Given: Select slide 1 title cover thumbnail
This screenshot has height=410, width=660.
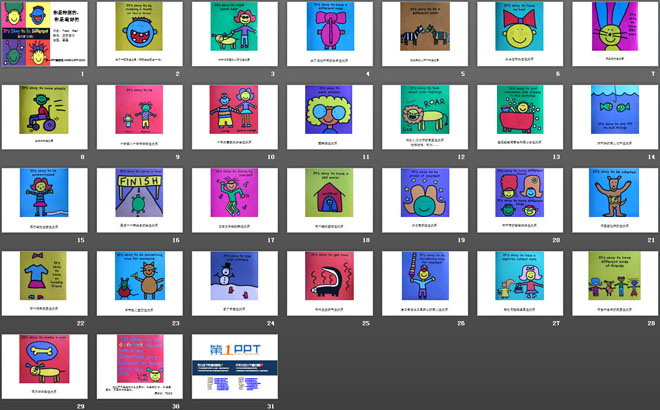Looking at the screenshot, I should (x=45, y=34).
